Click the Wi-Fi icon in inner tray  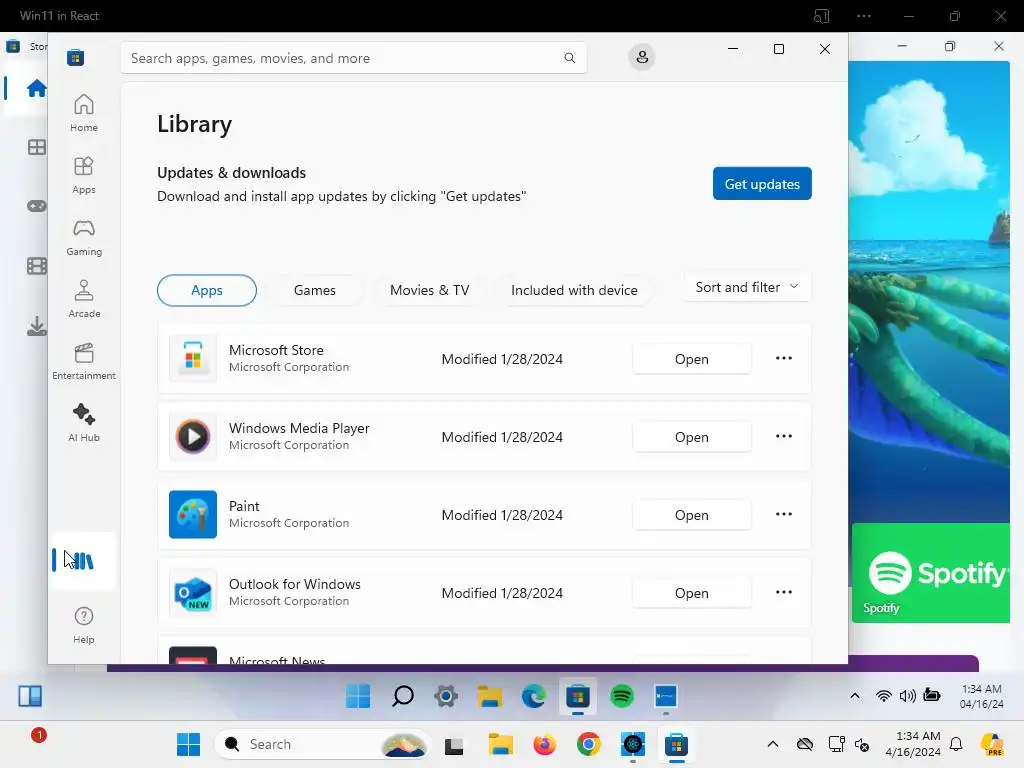883,696
